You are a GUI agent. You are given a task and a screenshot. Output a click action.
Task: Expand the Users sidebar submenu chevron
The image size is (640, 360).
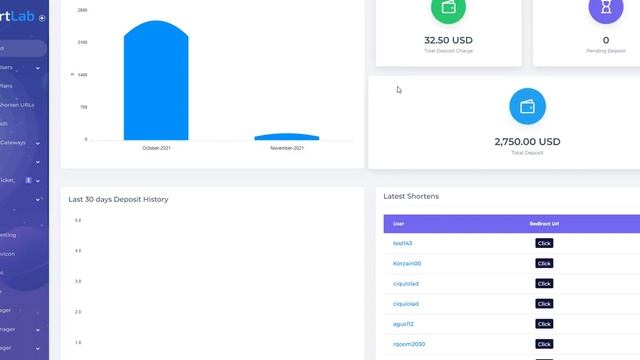click(38, 68)
